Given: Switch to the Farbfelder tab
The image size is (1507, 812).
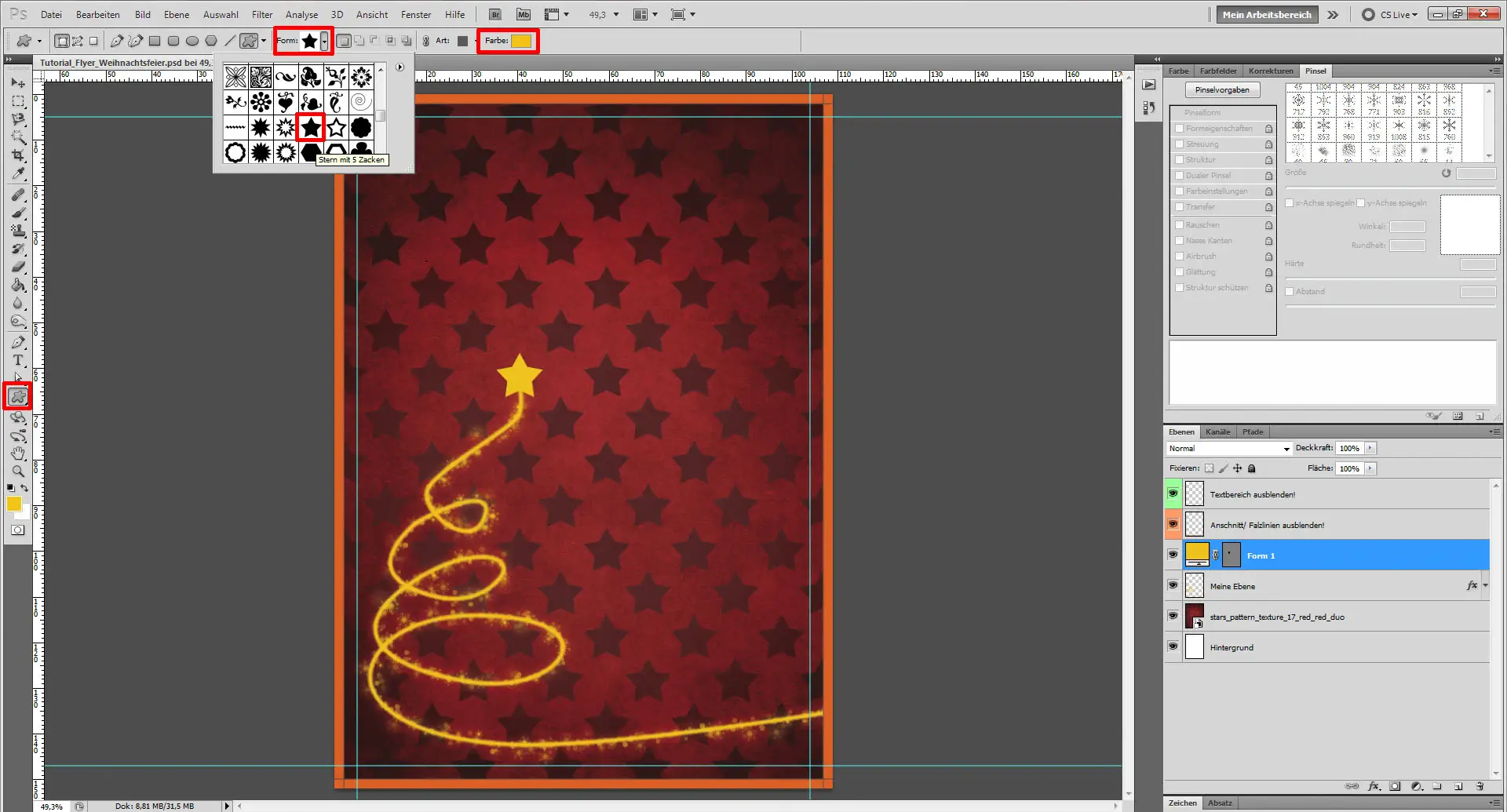Looking at the screenshot, I should (1218, 71).
